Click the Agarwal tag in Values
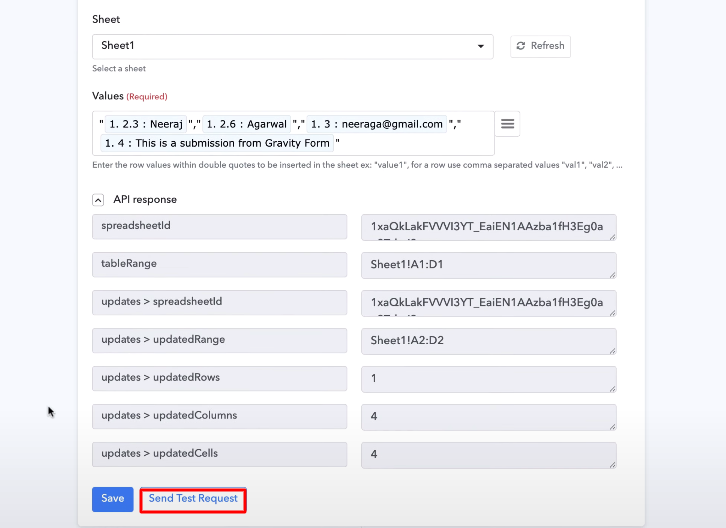 click(248, 124)
